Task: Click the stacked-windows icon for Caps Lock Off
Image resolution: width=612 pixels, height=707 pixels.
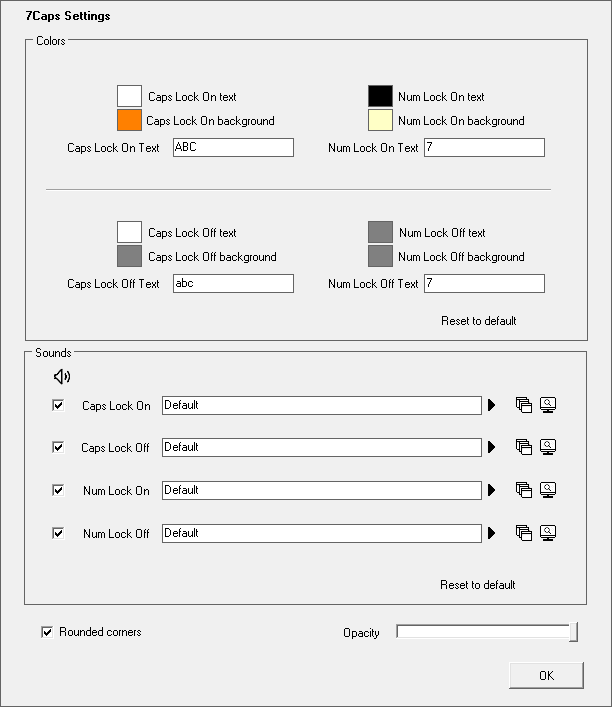Action: click(x=523, y=447)
